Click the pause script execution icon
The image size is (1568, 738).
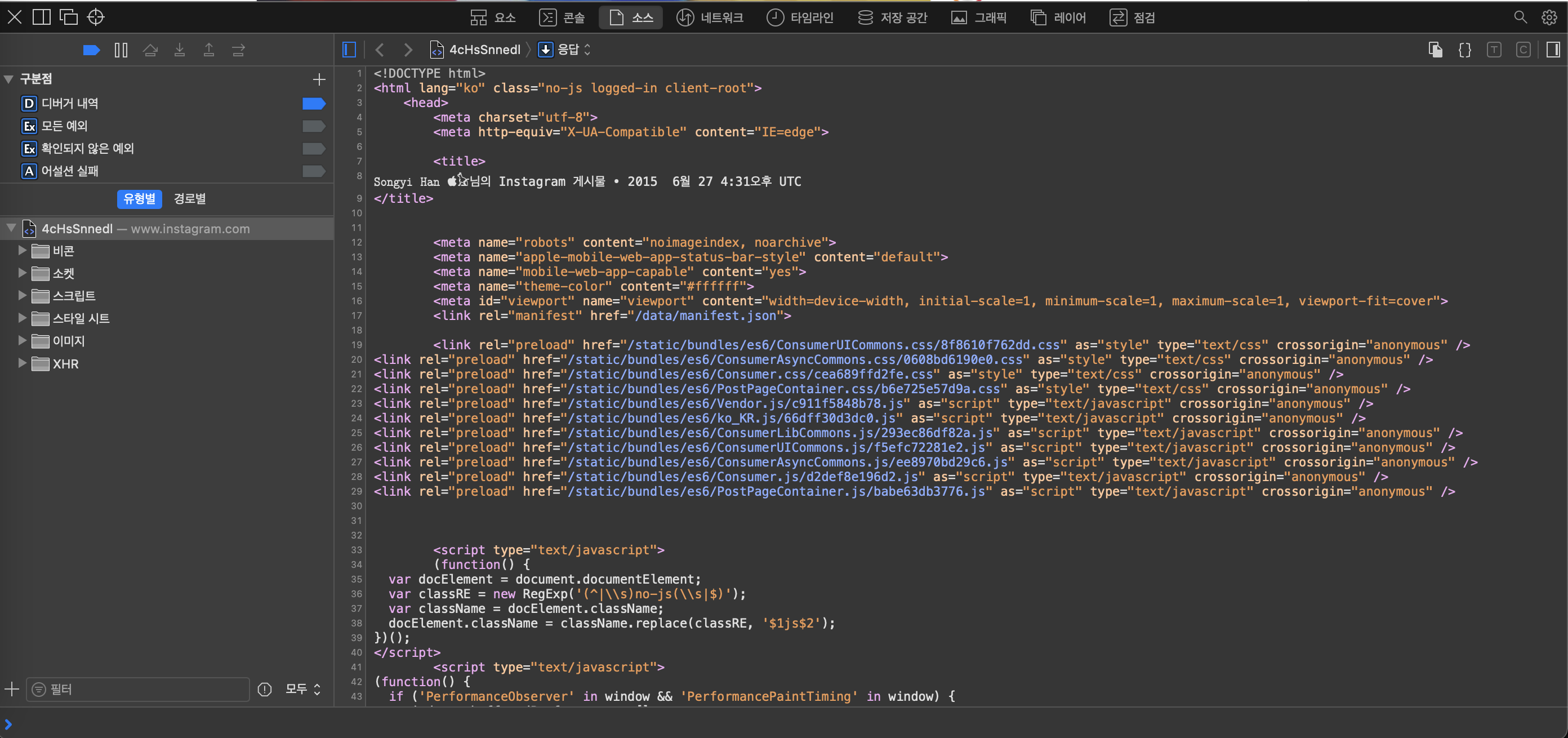(x=121, y=50)
